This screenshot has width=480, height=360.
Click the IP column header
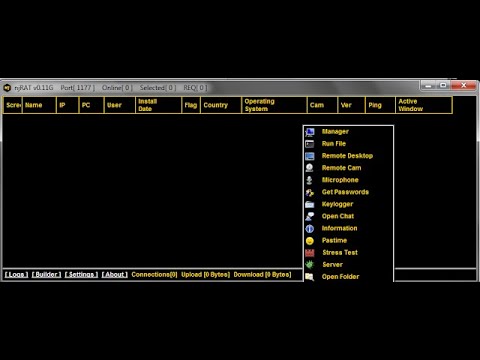pos(67,105)
